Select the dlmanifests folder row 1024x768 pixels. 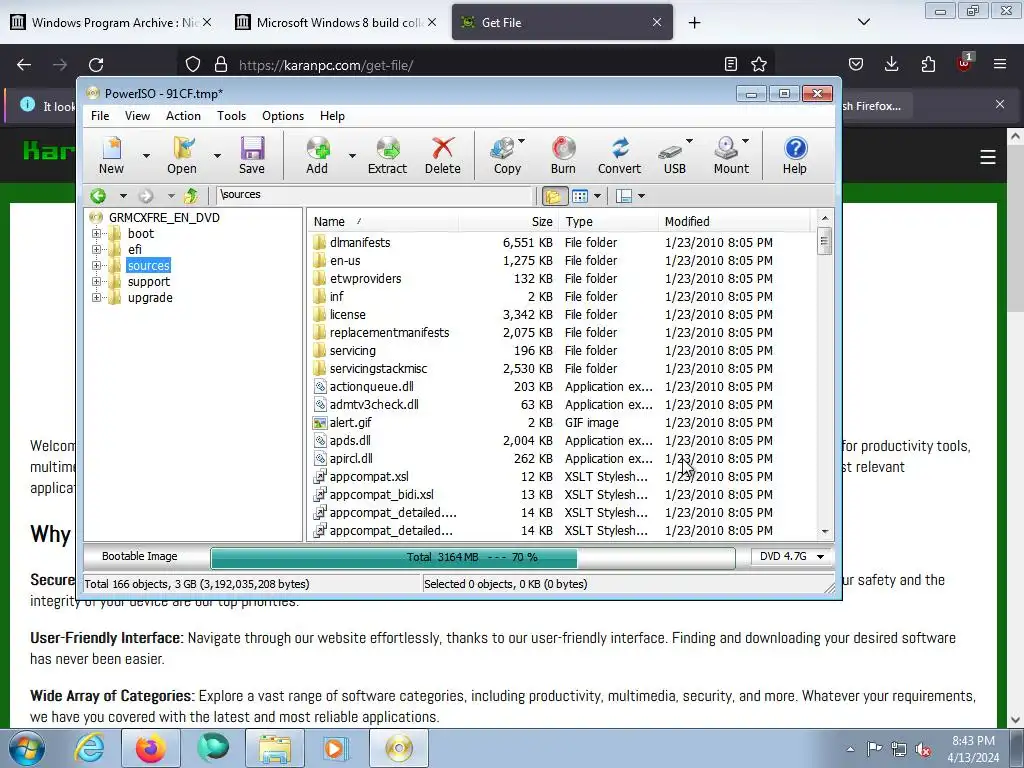562,242
